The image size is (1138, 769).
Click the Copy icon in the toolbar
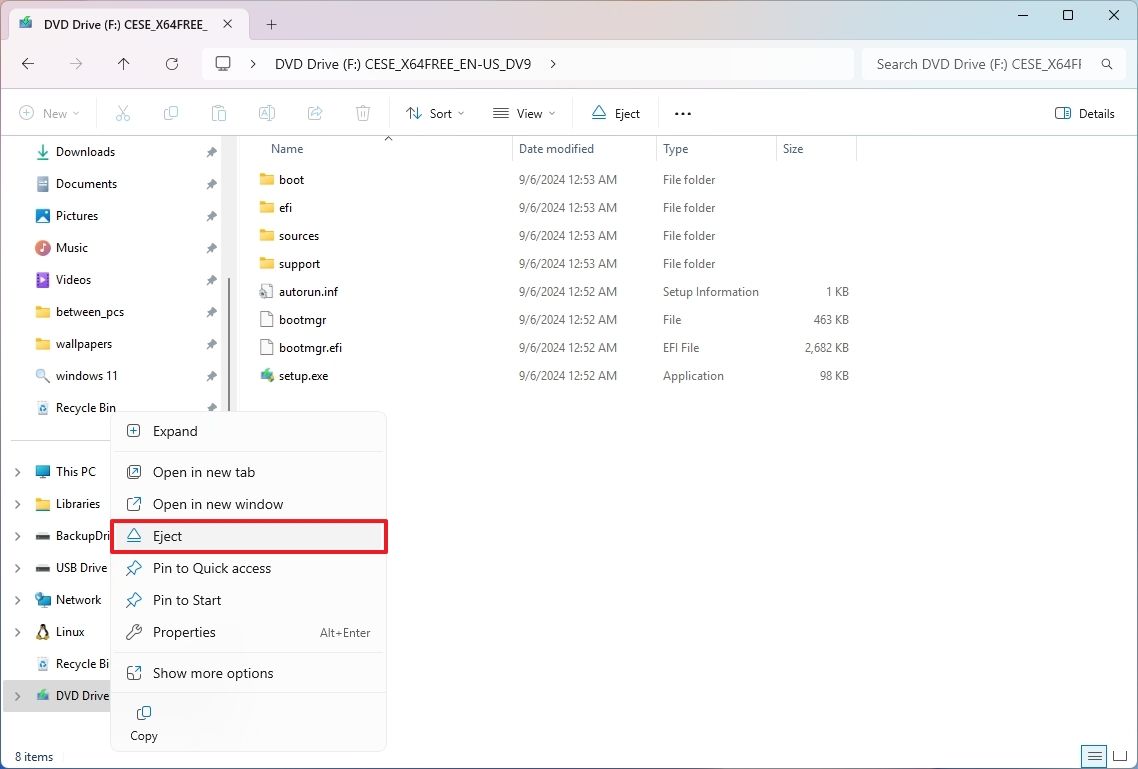[171, 113]
